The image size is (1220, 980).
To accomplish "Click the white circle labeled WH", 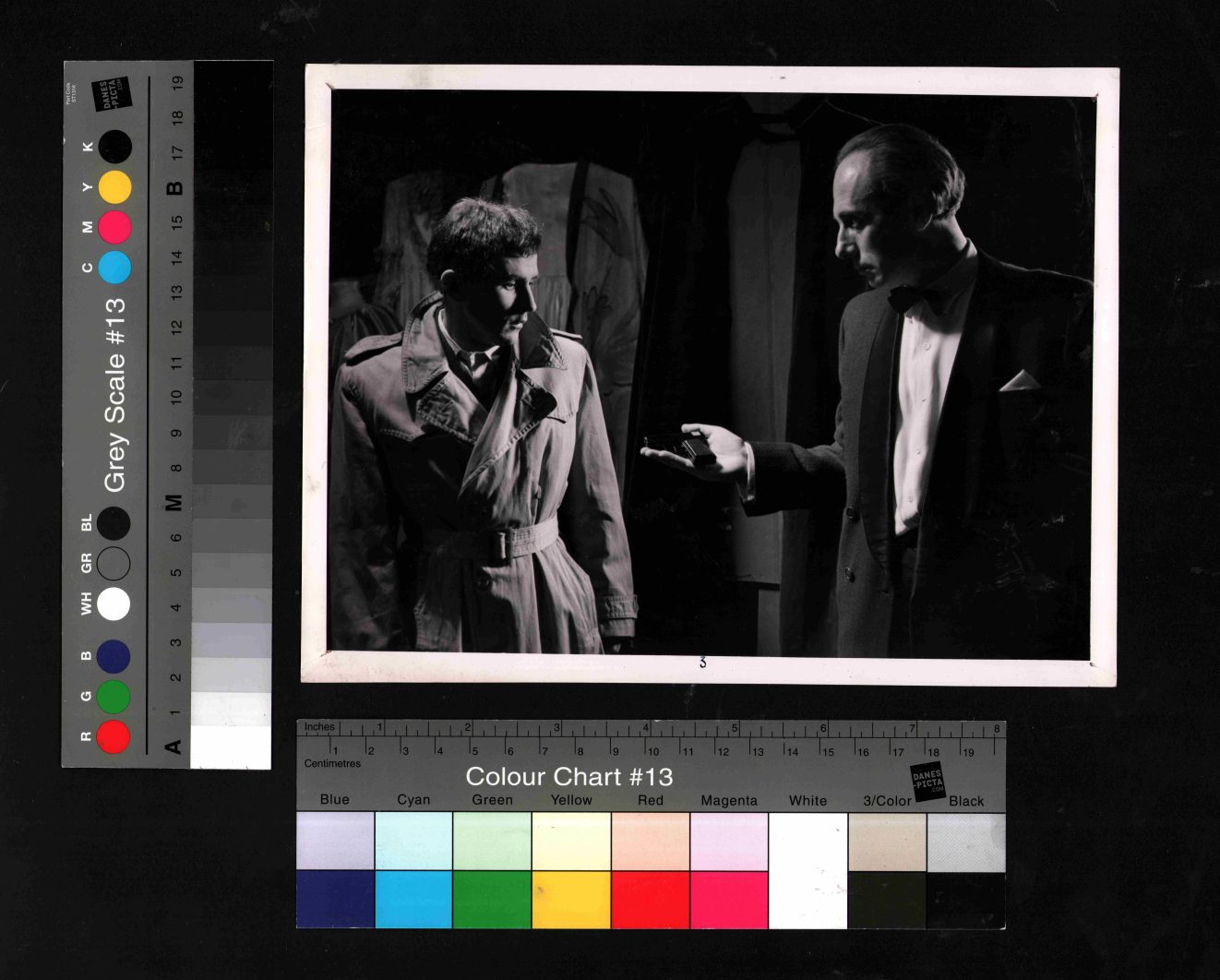I will click(114, 604).
